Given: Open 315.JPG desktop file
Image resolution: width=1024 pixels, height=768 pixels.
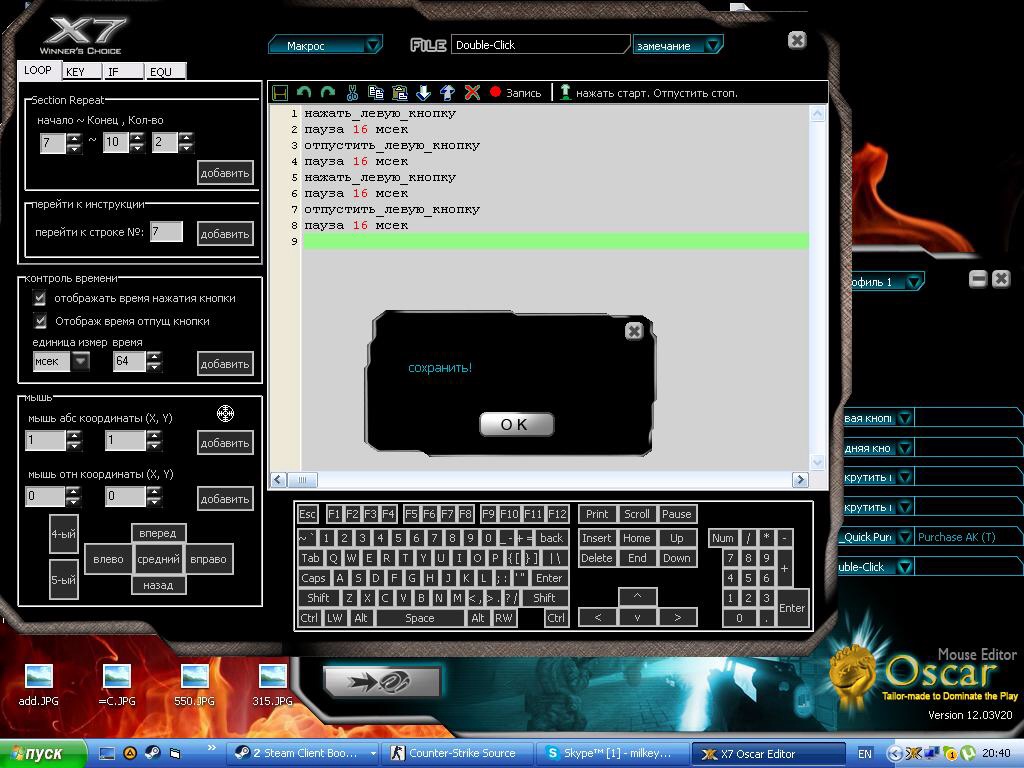Looking at the screenshot, I should pos(272,685).
